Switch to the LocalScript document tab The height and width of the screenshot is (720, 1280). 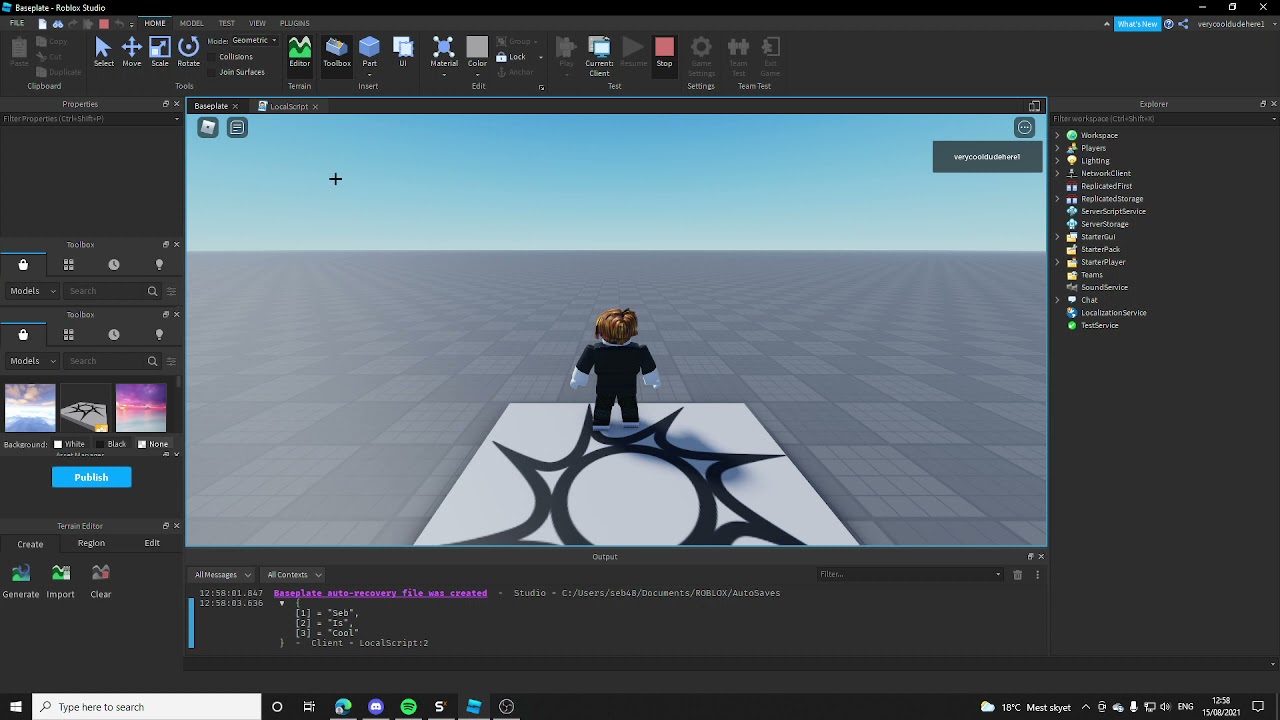pyautogui.click(x=288, y=106)
